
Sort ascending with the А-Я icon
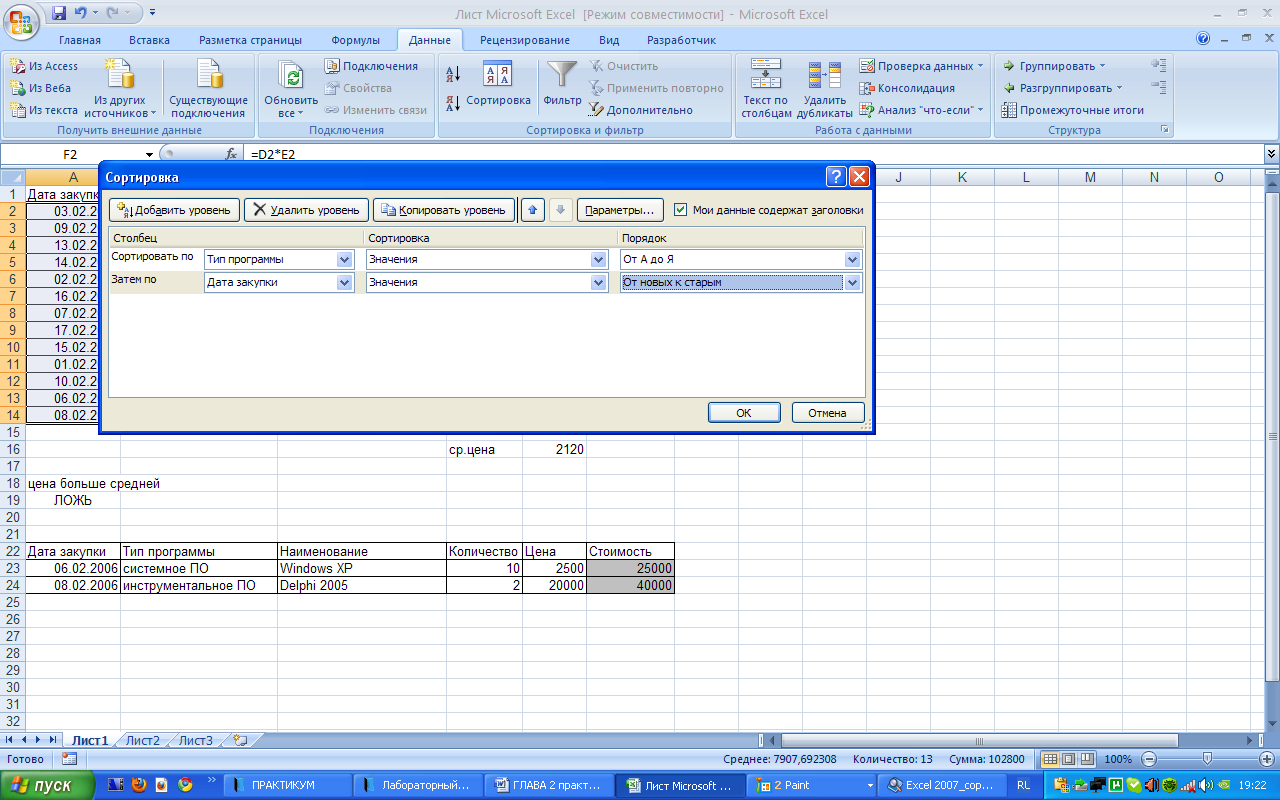click(x=452, y=73)
